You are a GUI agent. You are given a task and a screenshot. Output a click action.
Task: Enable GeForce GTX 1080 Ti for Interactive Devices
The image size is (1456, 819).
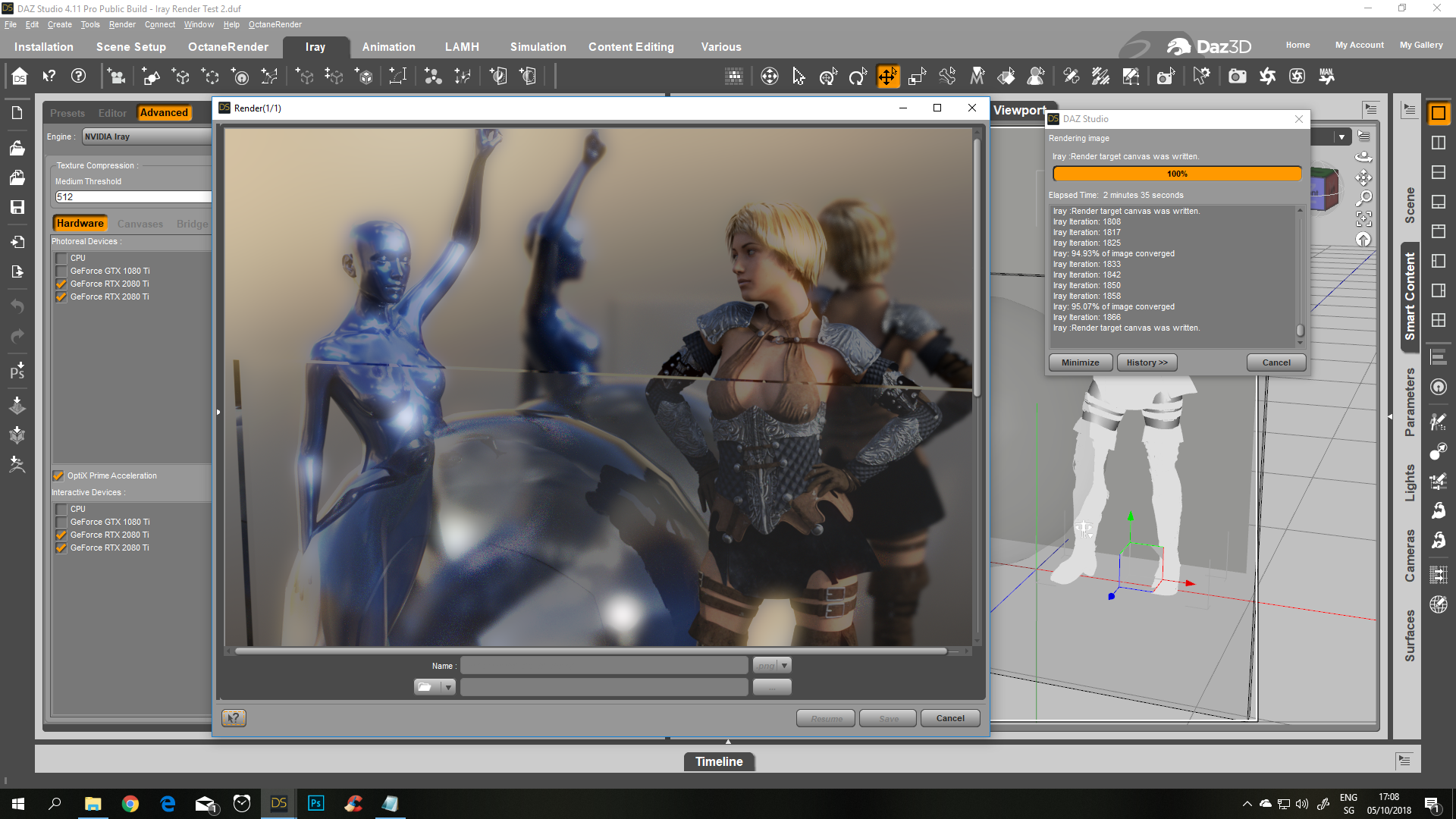[61, 522]
